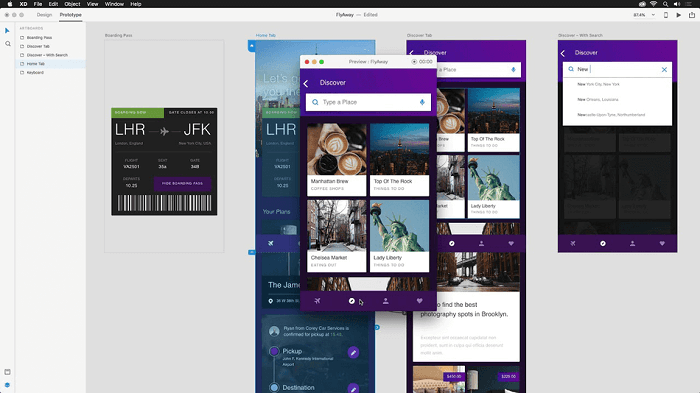This screenshot has width=700, height=393.
Task: Click the search magnifier icon in the Preview search field
Action: pos(315,102)
